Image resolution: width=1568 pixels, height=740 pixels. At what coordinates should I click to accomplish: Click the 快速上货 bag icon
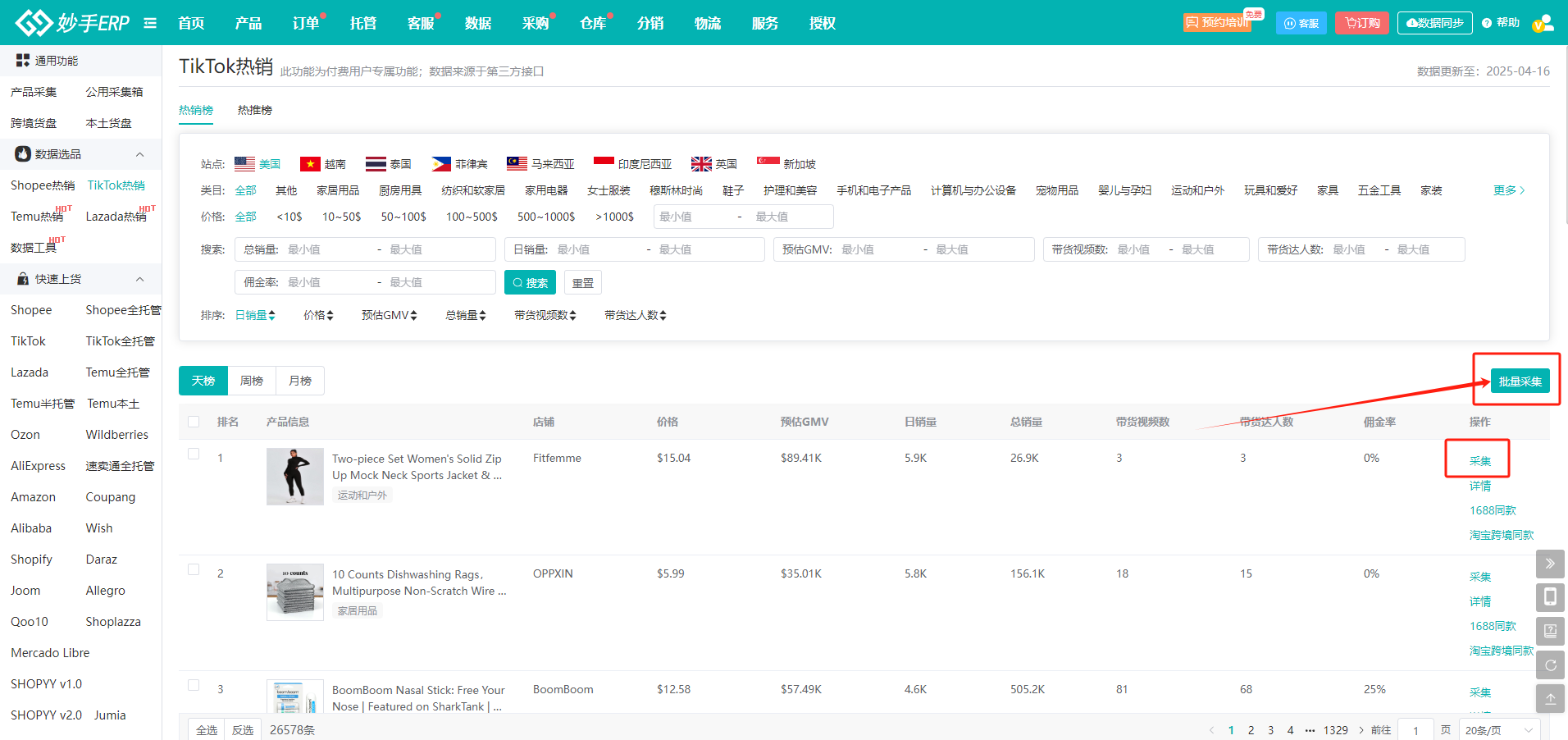23,279
